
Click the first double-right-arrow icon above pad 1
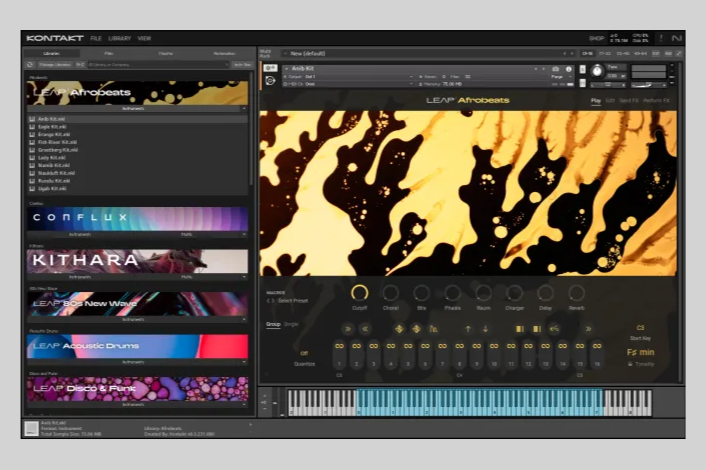(x=348, y=329)
